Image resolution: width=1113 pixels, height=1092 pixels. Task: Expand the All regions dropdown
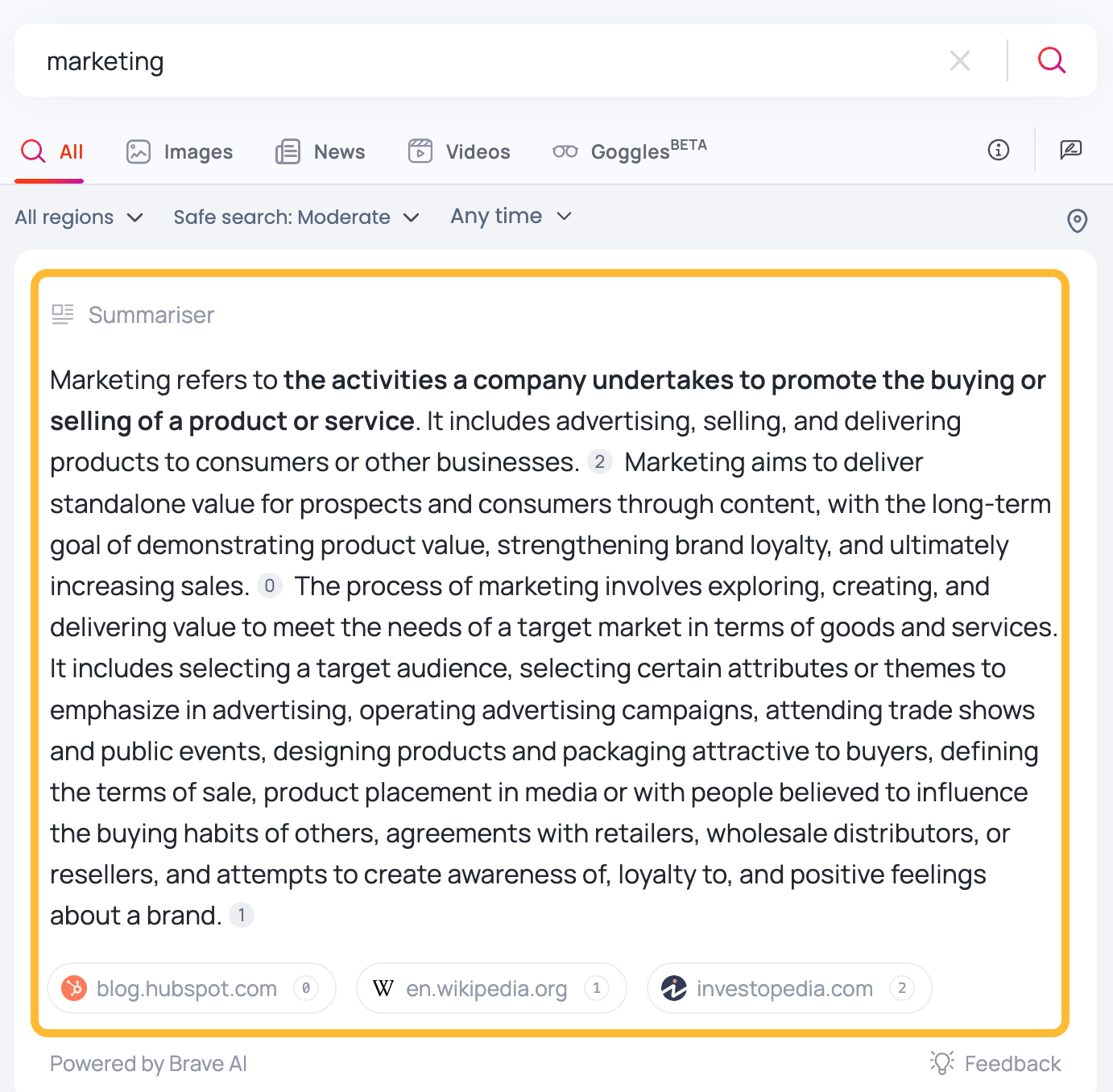tap(79, 217)
